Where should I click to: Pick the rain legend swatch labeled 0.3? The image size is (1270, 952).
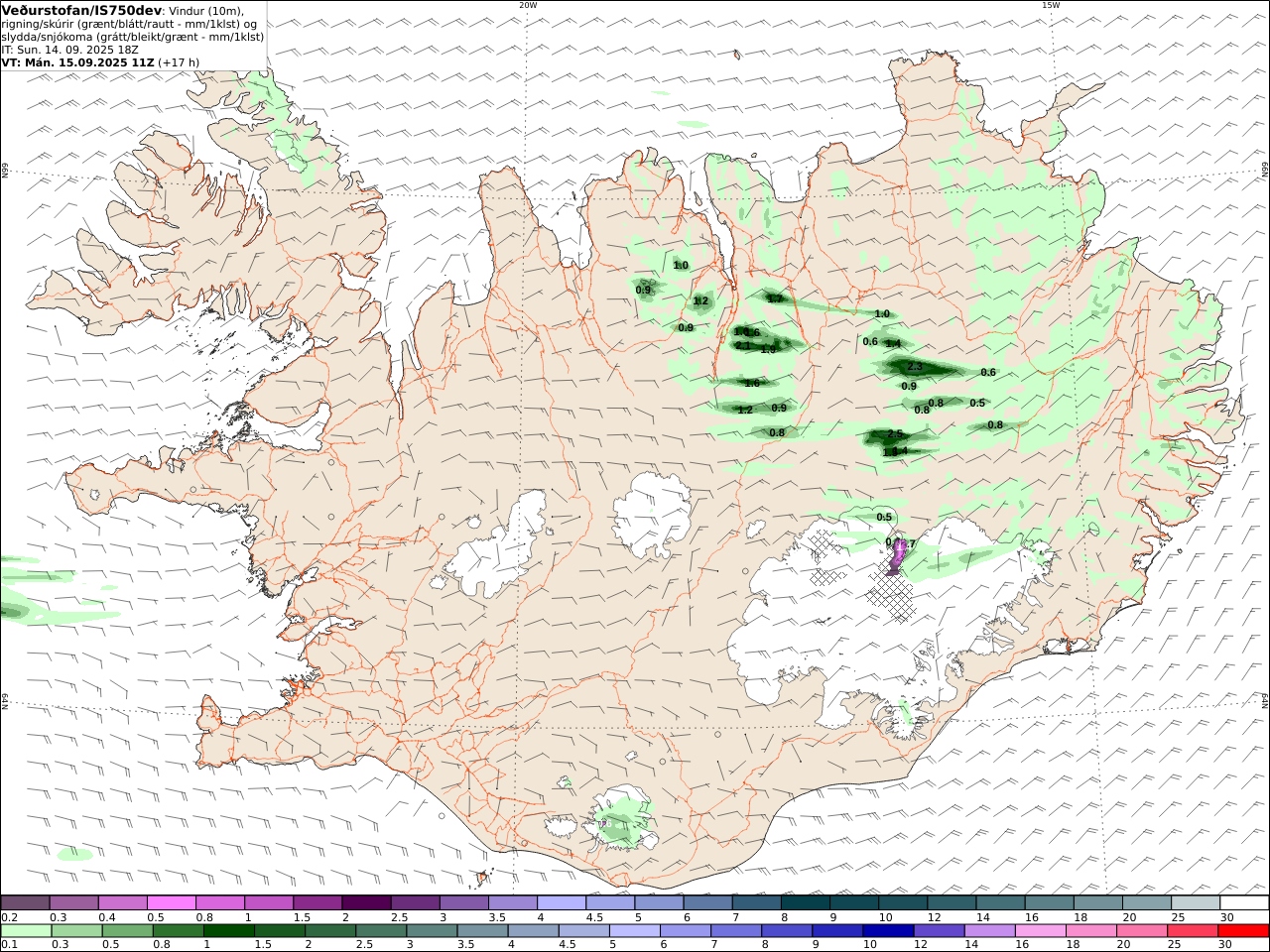click(76, 931)
